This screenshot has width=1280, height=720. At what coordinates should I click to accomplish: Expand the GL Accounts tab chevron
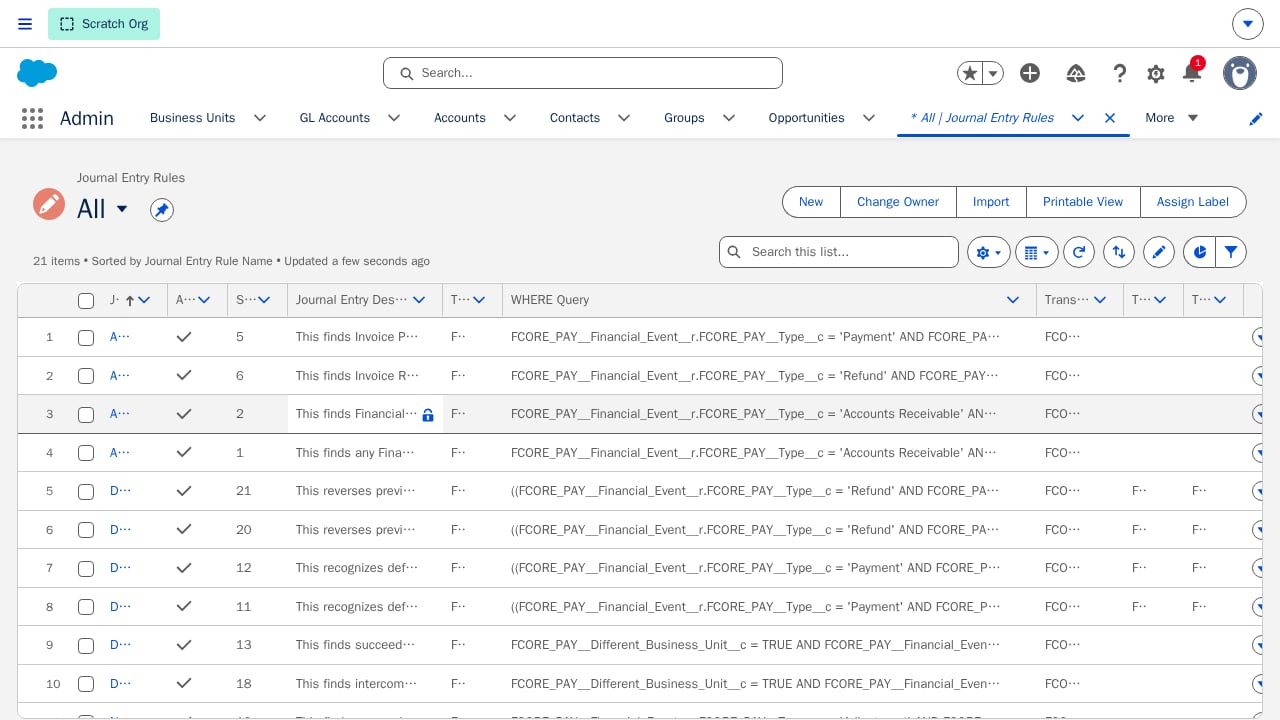click(394, 118)
